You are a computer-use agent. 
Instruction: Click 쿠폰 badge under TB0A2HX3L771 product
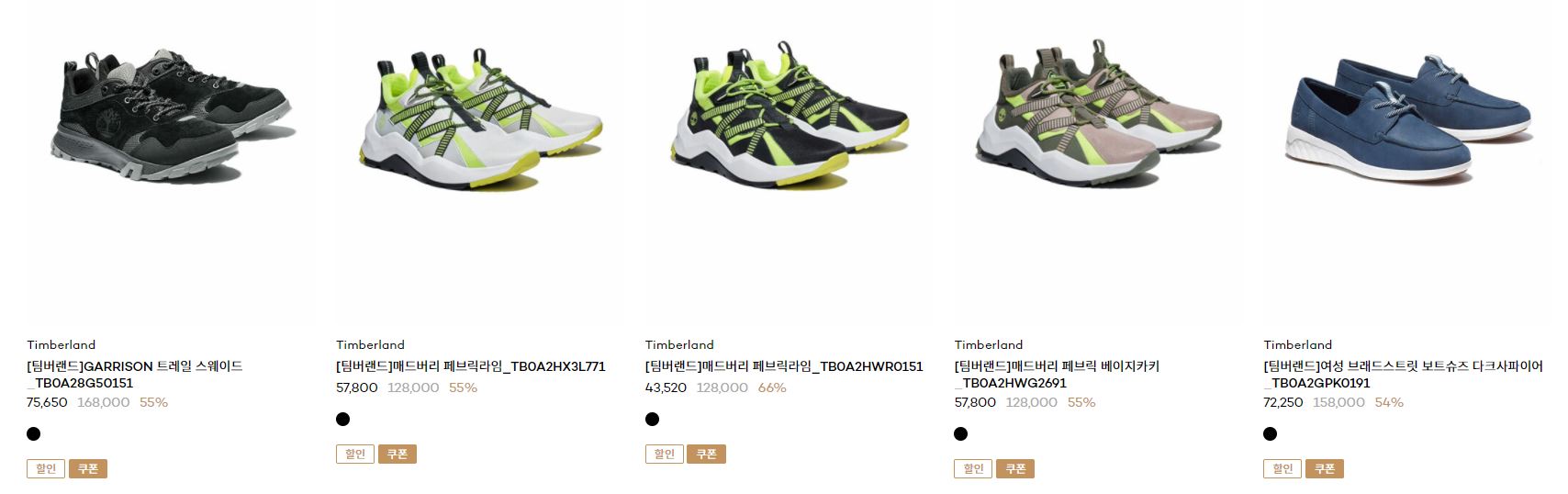point(398,454)
